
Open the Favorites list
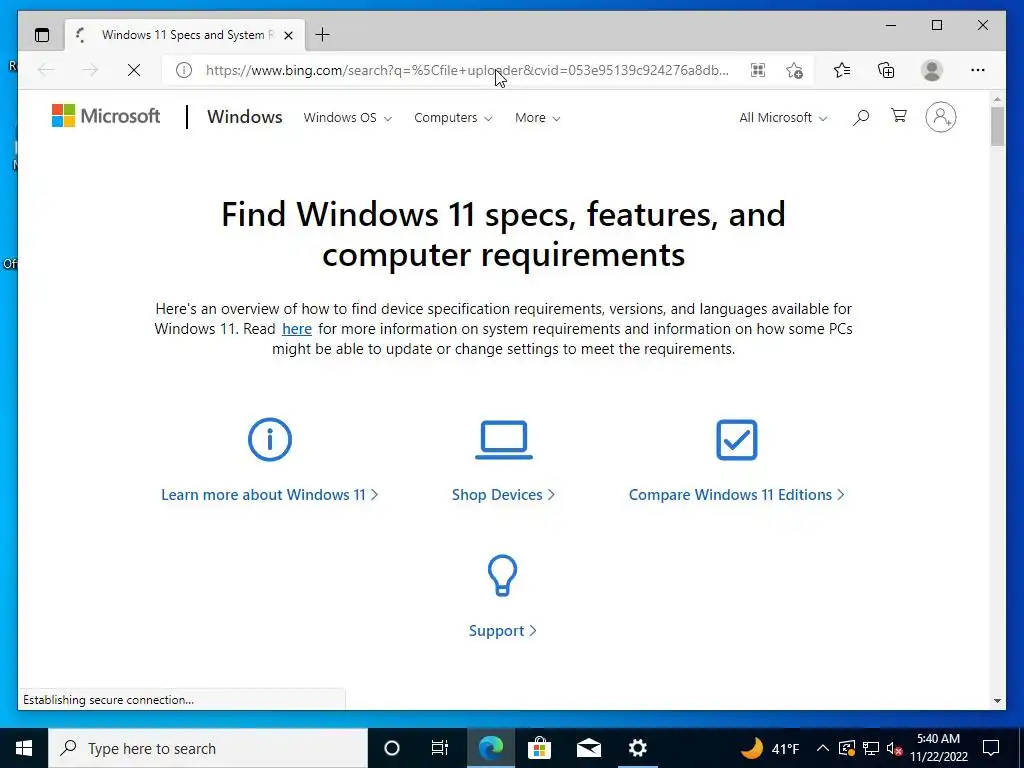tap(842, 70)
